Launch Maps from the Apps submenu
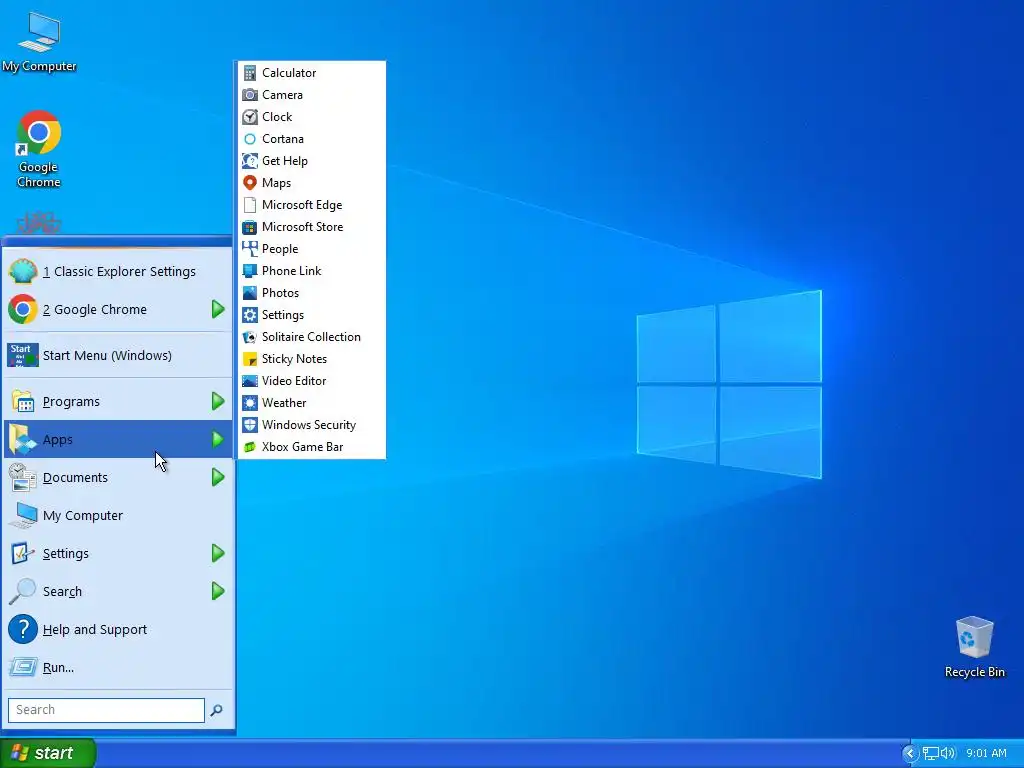1024x768 pixels. coord(312,183)
